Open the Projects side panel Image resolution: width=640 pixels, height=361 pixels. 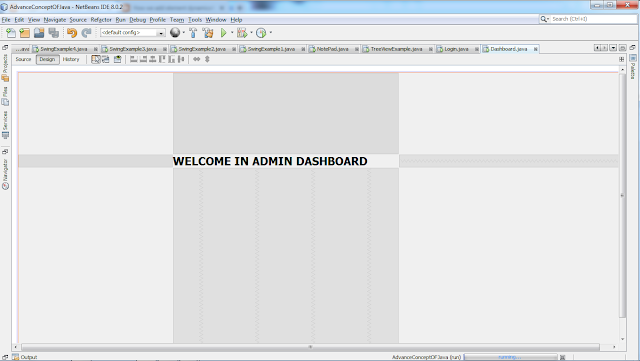(5, 68)
